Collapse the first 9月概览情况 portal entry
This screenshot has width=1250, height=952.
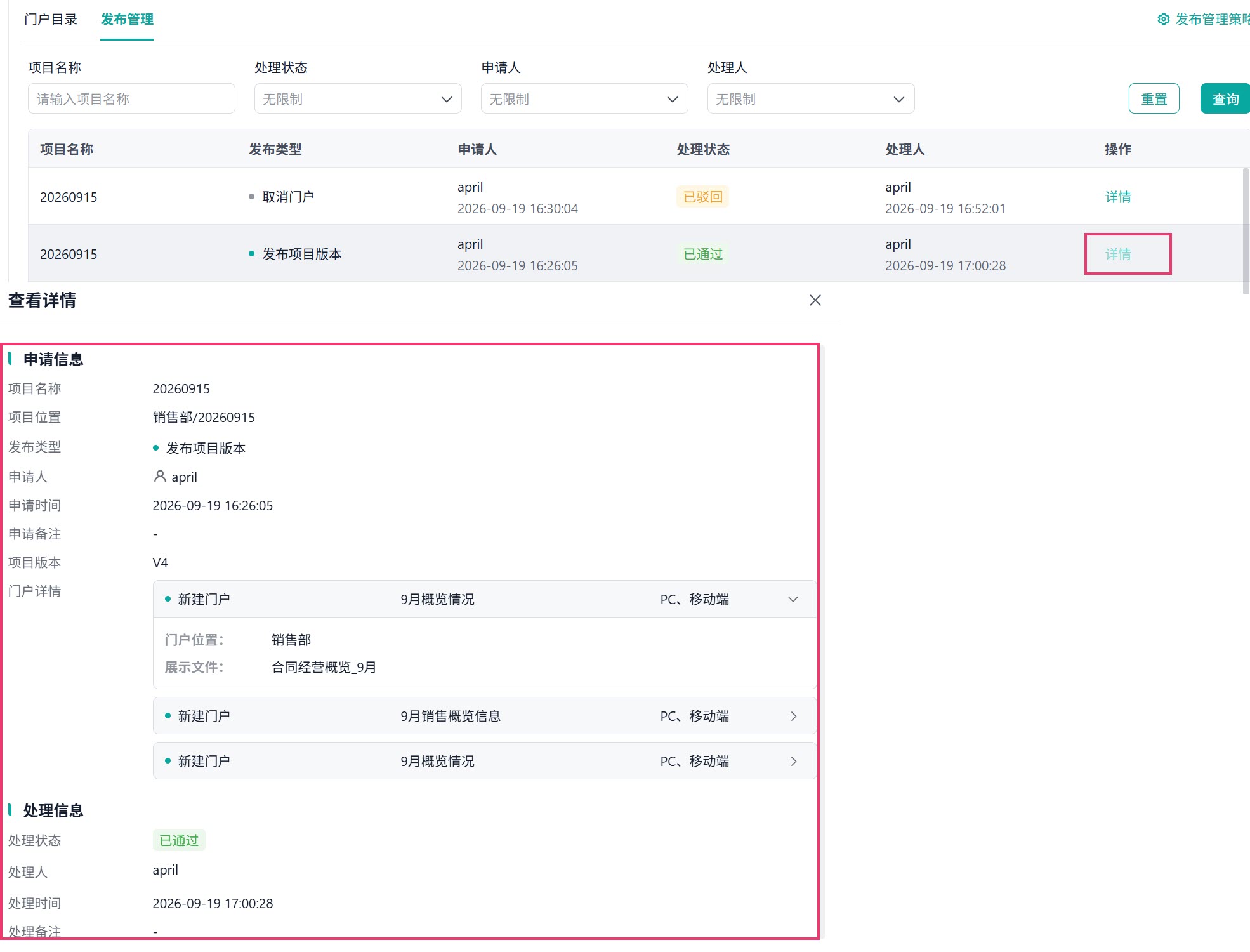793,599
